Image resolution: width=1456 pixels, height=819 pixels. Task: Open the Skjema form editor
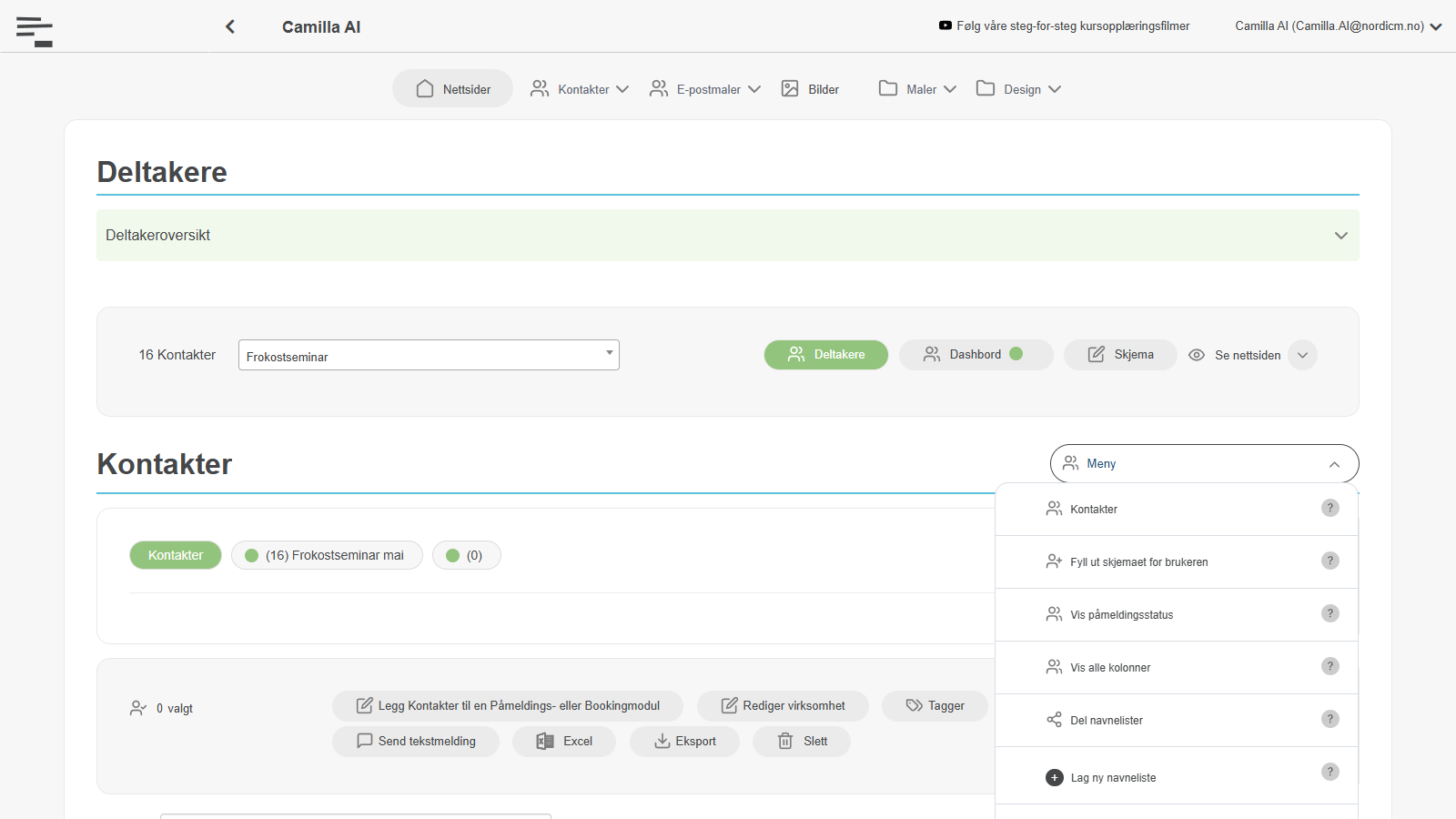pos(1120,355)
